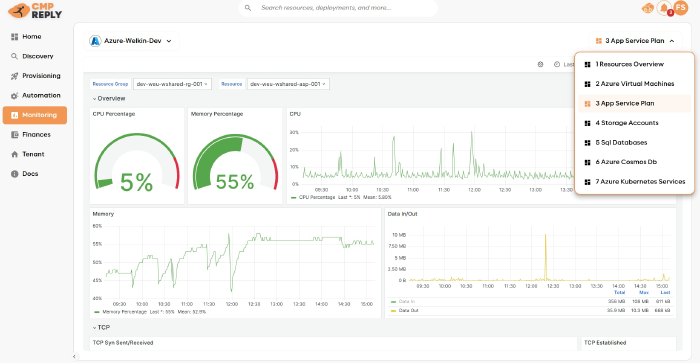Click the dashboard settings gear icon
The width and height of the screenshot is (700, 363).
(x=540, y=64)
